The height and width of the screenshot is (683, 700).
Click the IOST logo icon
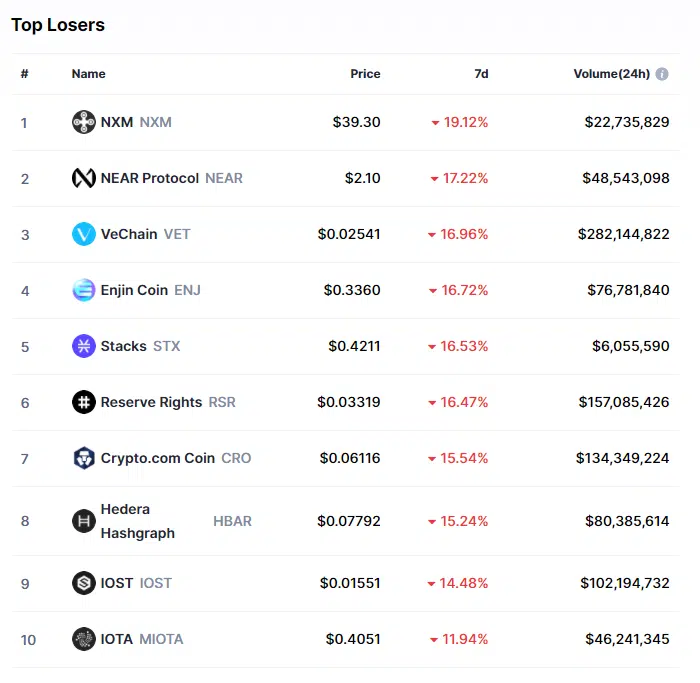[x=84, y=583]
